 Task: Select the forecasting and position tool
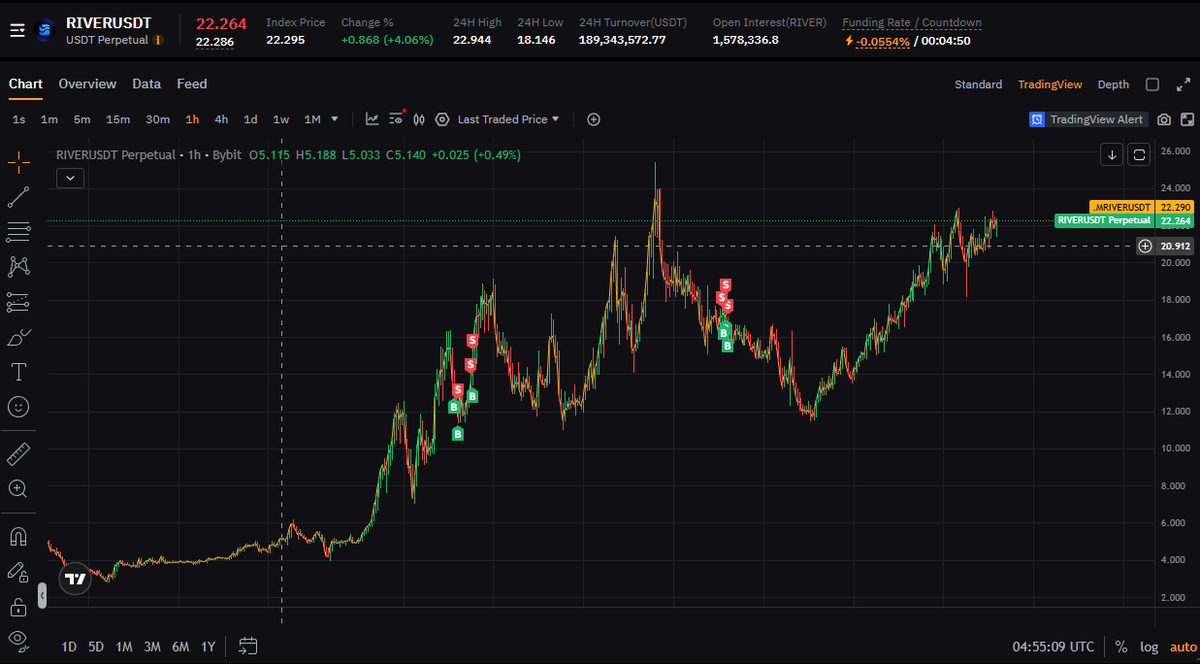[x=18, y=301]
